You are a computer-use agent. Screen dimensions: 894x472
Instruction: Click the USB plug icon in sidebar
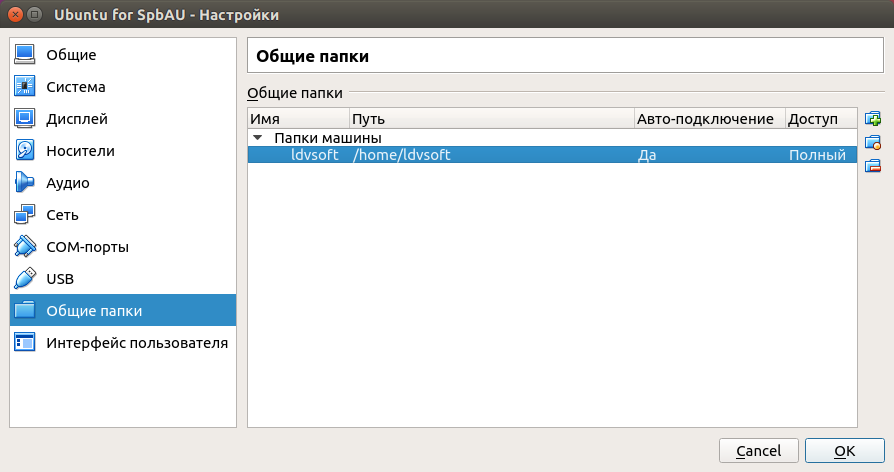coord(25,279)
